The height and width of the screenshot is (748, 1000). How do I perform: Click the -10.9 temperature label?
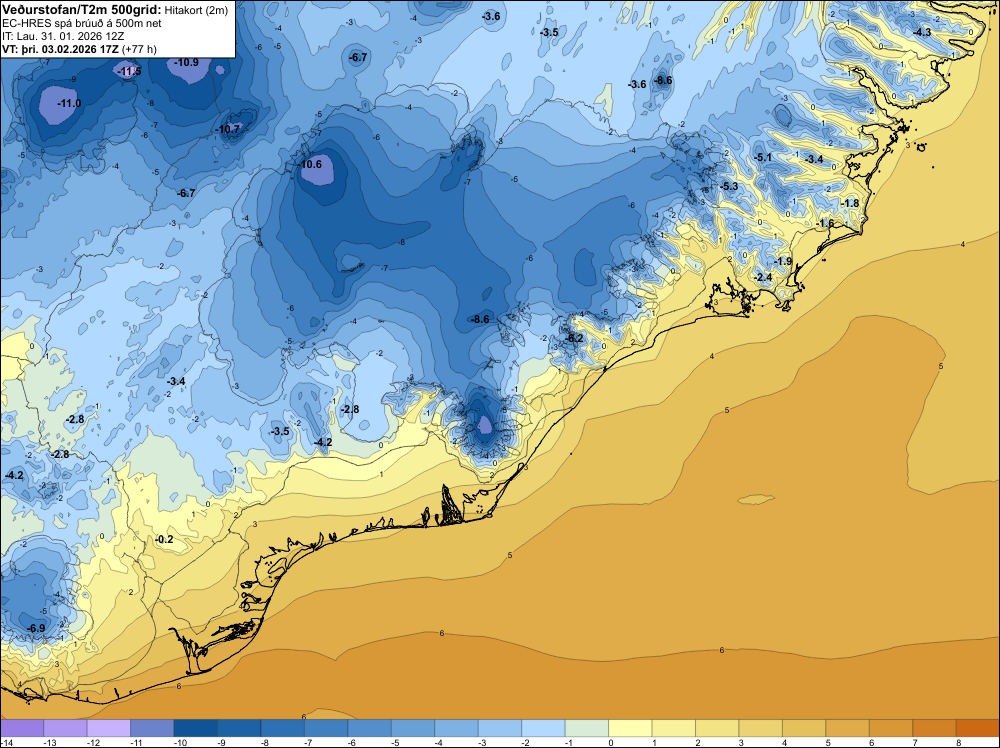(x=186, y=62)
